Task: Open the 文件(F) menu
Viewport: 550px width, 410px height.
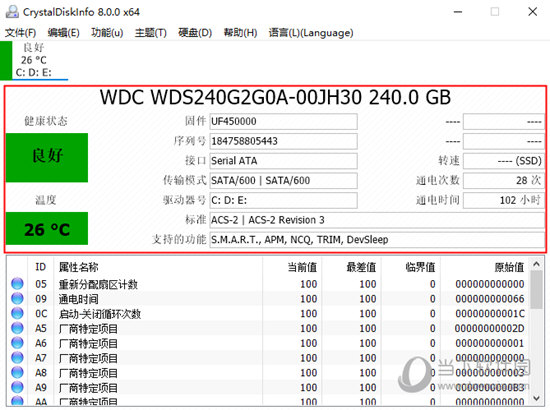Action: [20, 33]
